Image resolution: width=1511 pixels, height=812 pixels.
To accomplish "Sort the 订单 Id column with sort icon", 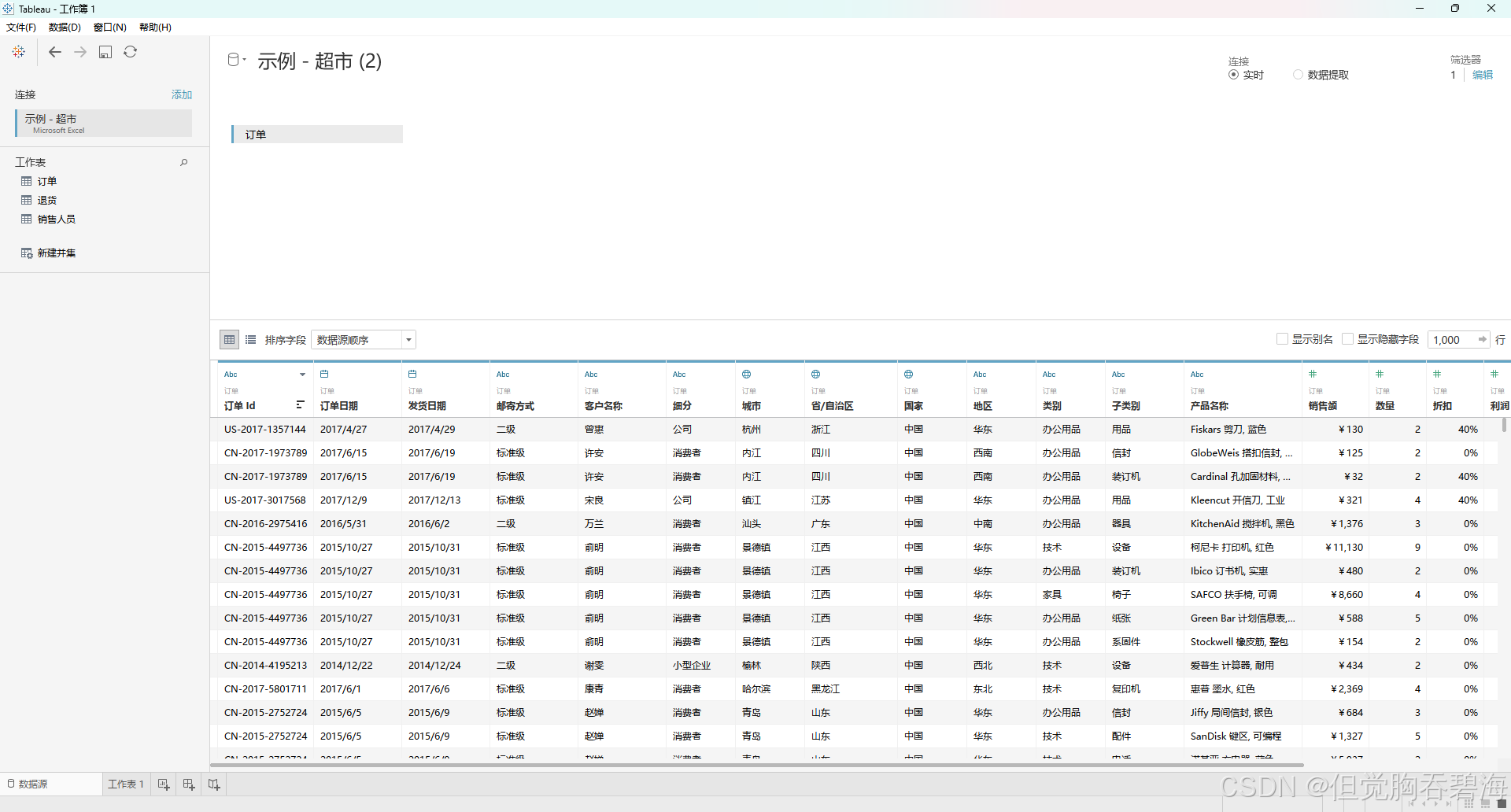I will click(300, 405).
